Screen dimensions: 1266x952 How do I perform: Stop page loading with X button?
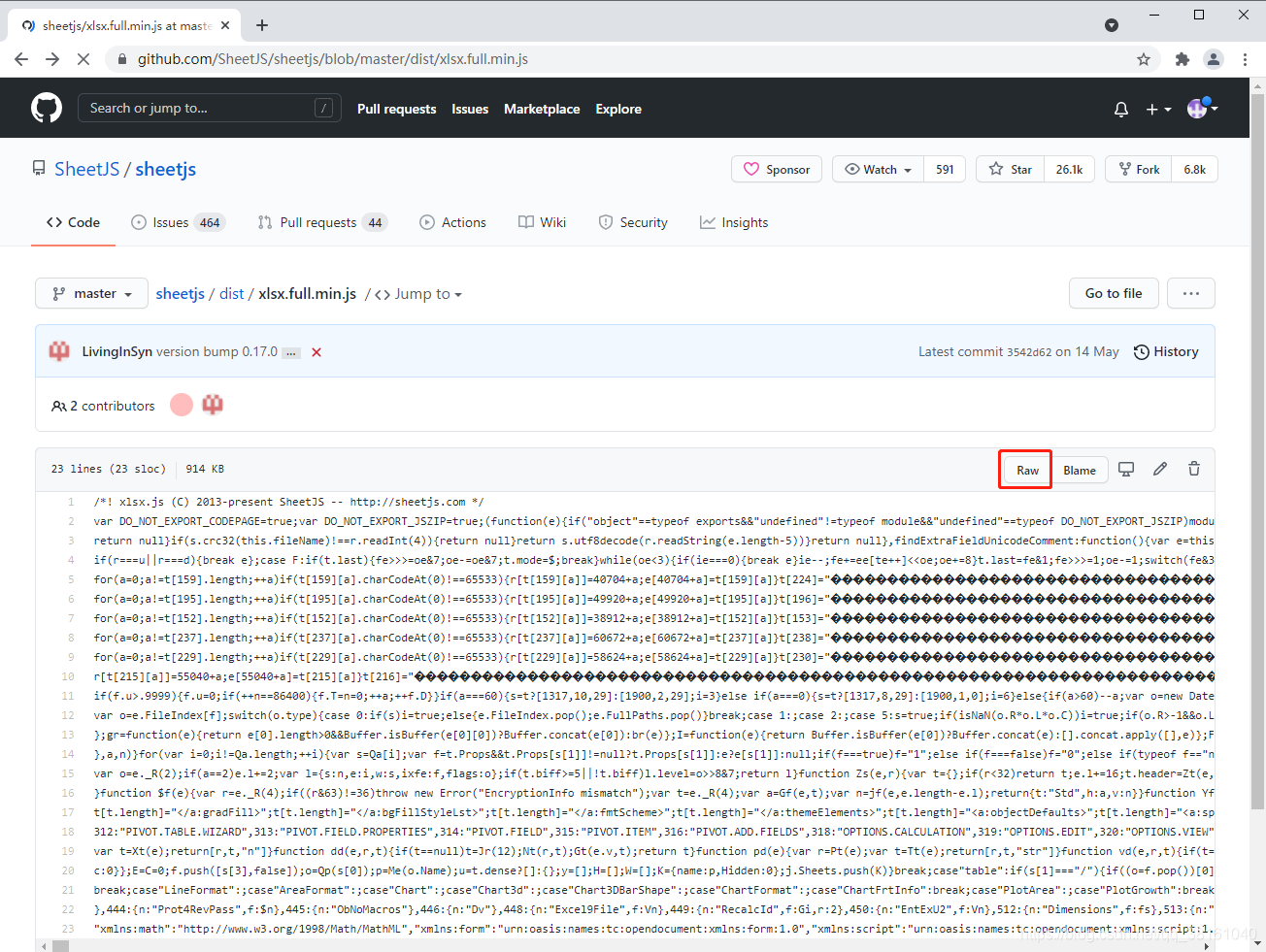[83, 59]
